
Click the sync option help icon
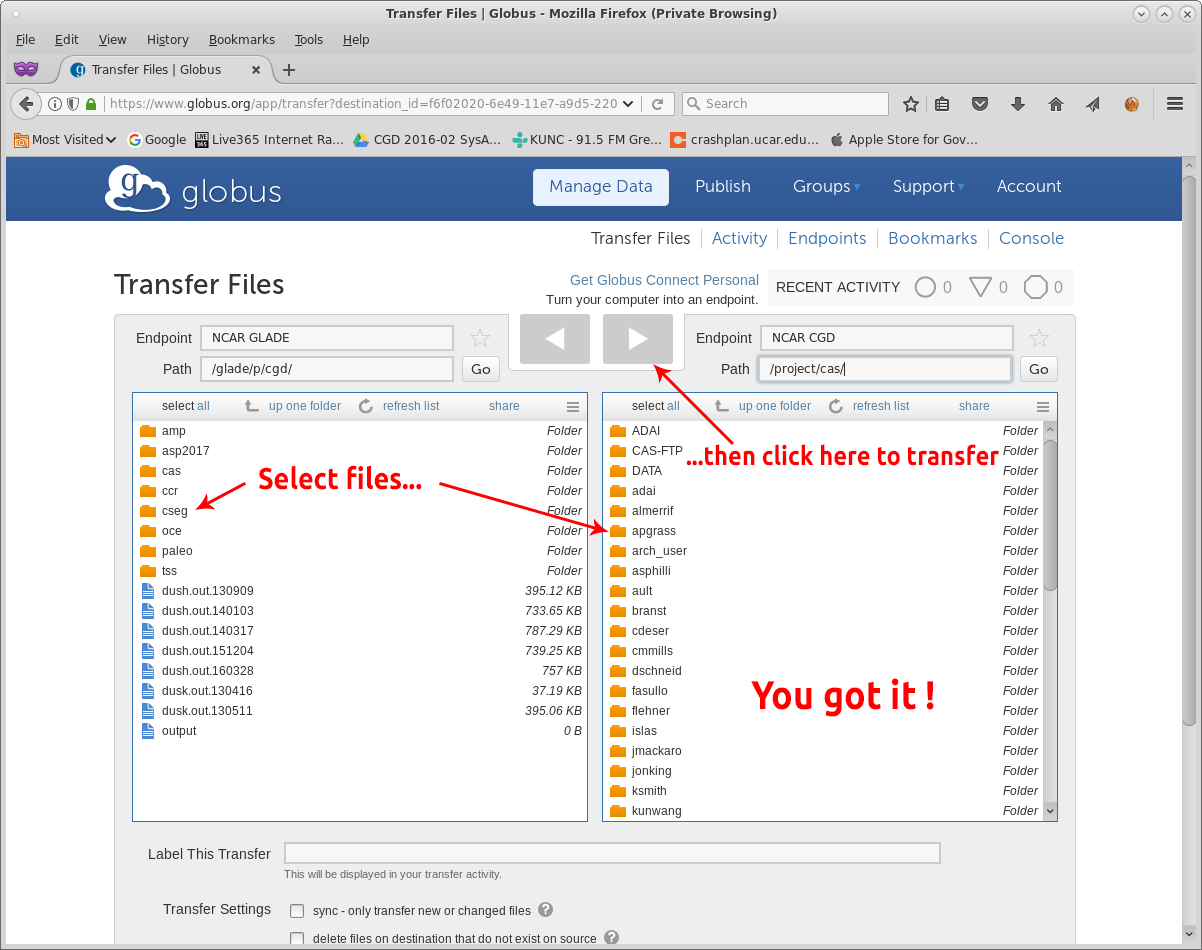tap(546, 910)
